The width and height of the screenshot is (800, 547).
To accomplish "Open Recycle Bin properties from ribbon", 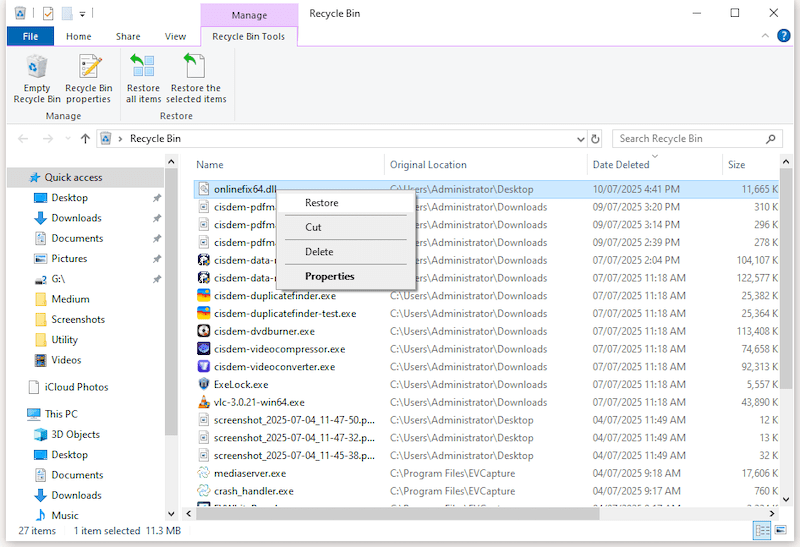I will click(89, 78).
